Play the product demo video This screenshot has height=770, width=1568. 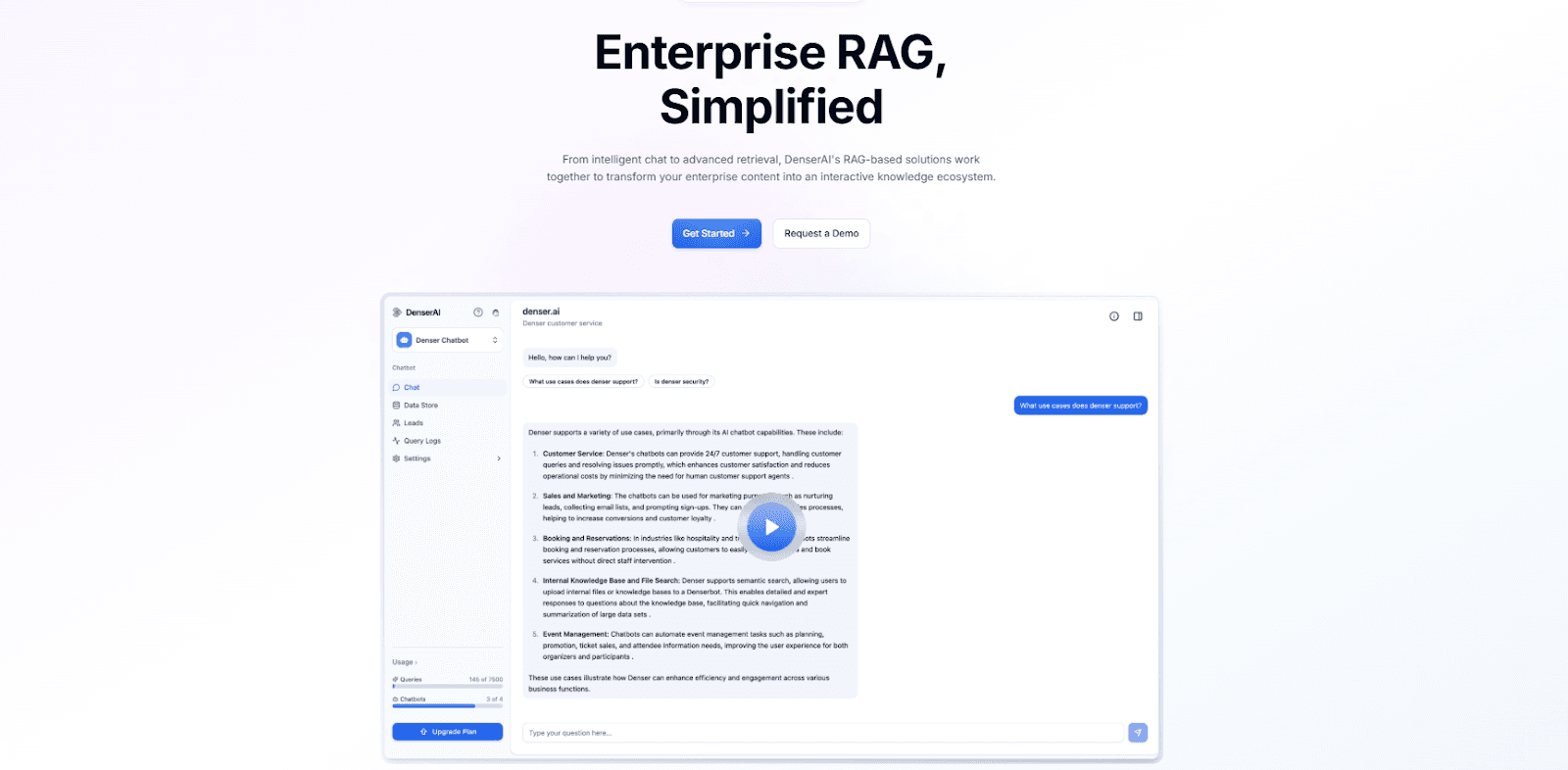tap(771, 527)
